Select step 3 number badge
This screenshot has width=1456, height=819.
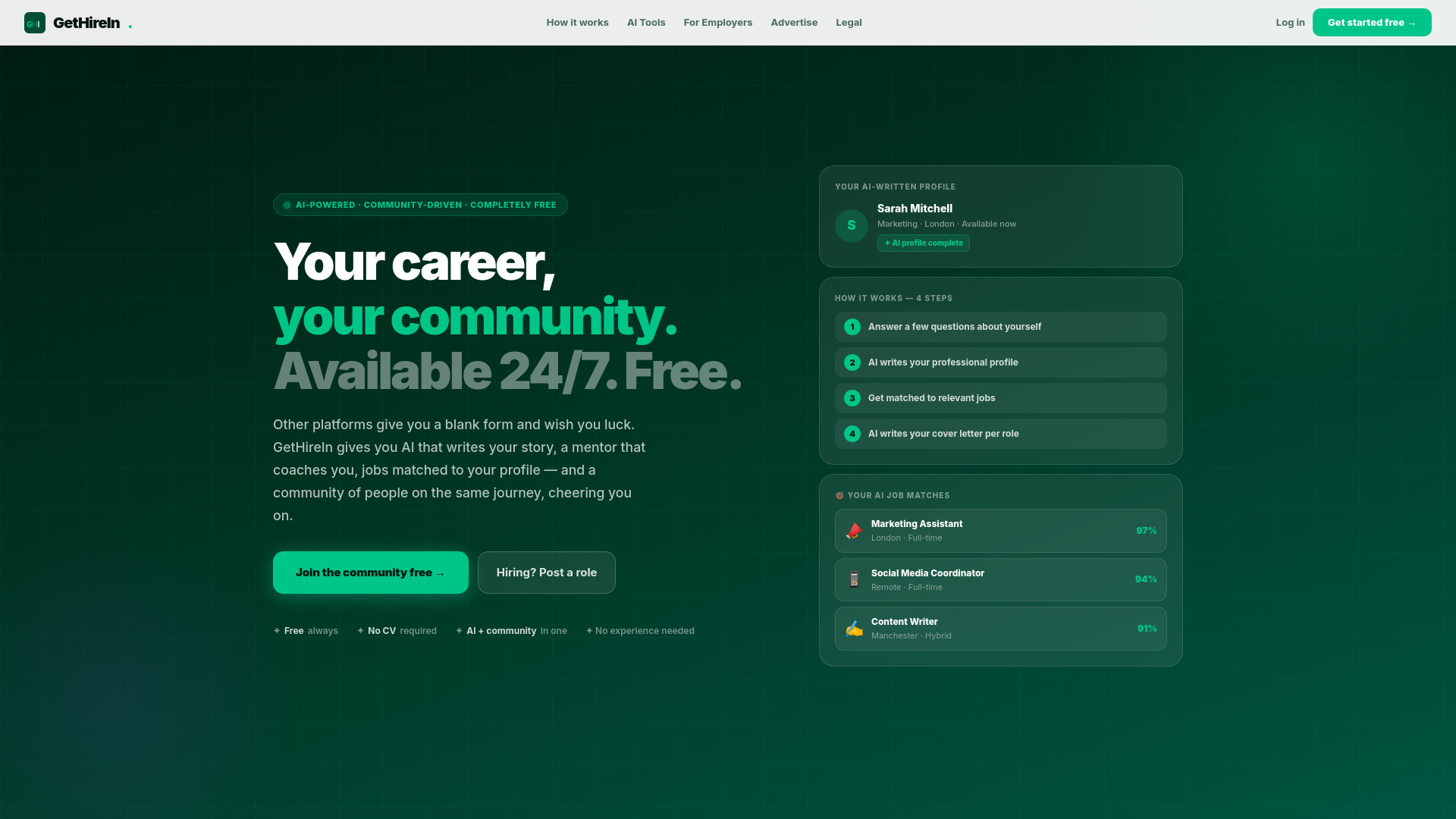[852, 398]
